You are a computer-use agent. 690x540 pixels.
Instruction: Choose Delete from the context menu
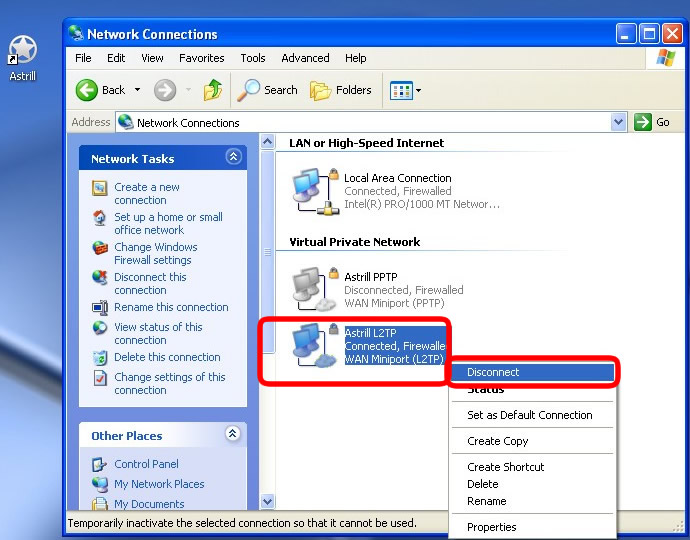pos(533,484)
